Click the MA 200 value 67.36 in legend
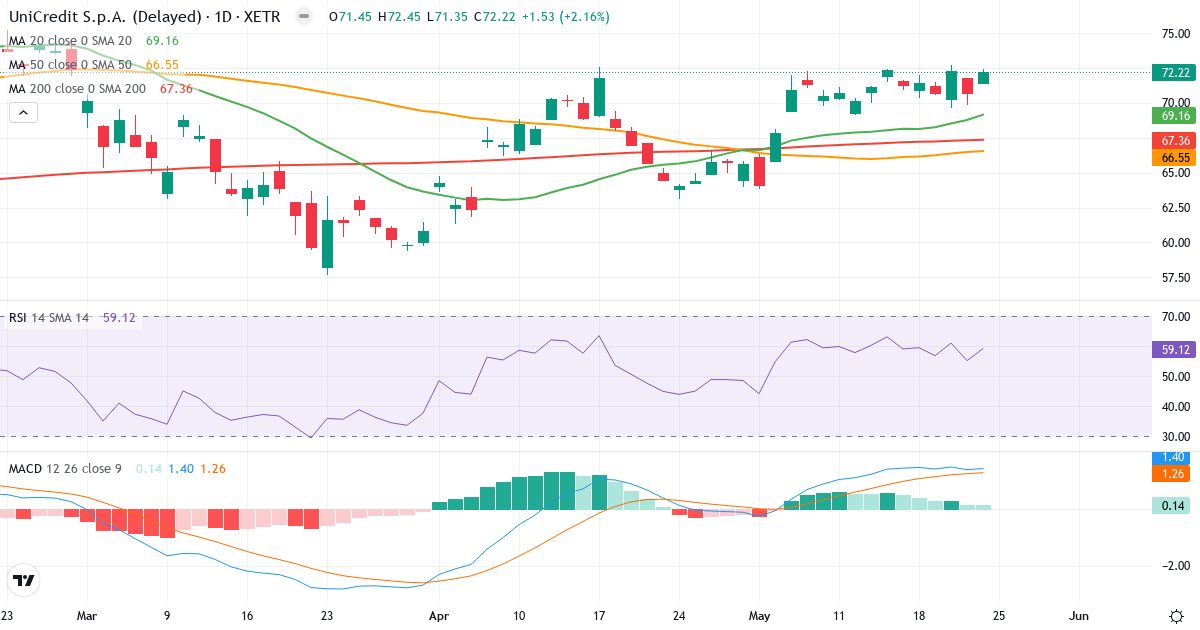 pyautogui.click(x=174, y=89)
